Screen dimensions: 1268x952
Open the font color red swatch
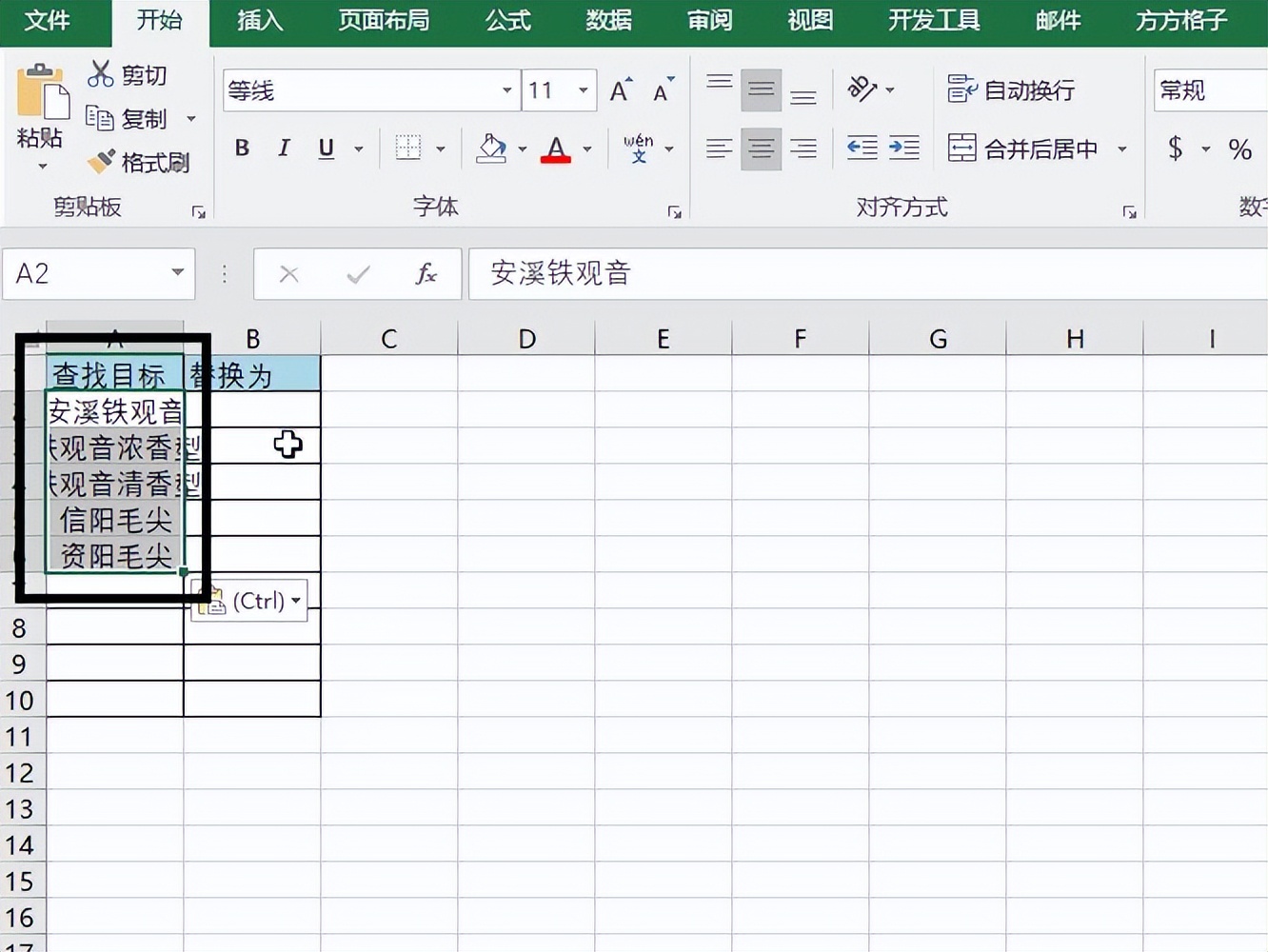(555, 149)
